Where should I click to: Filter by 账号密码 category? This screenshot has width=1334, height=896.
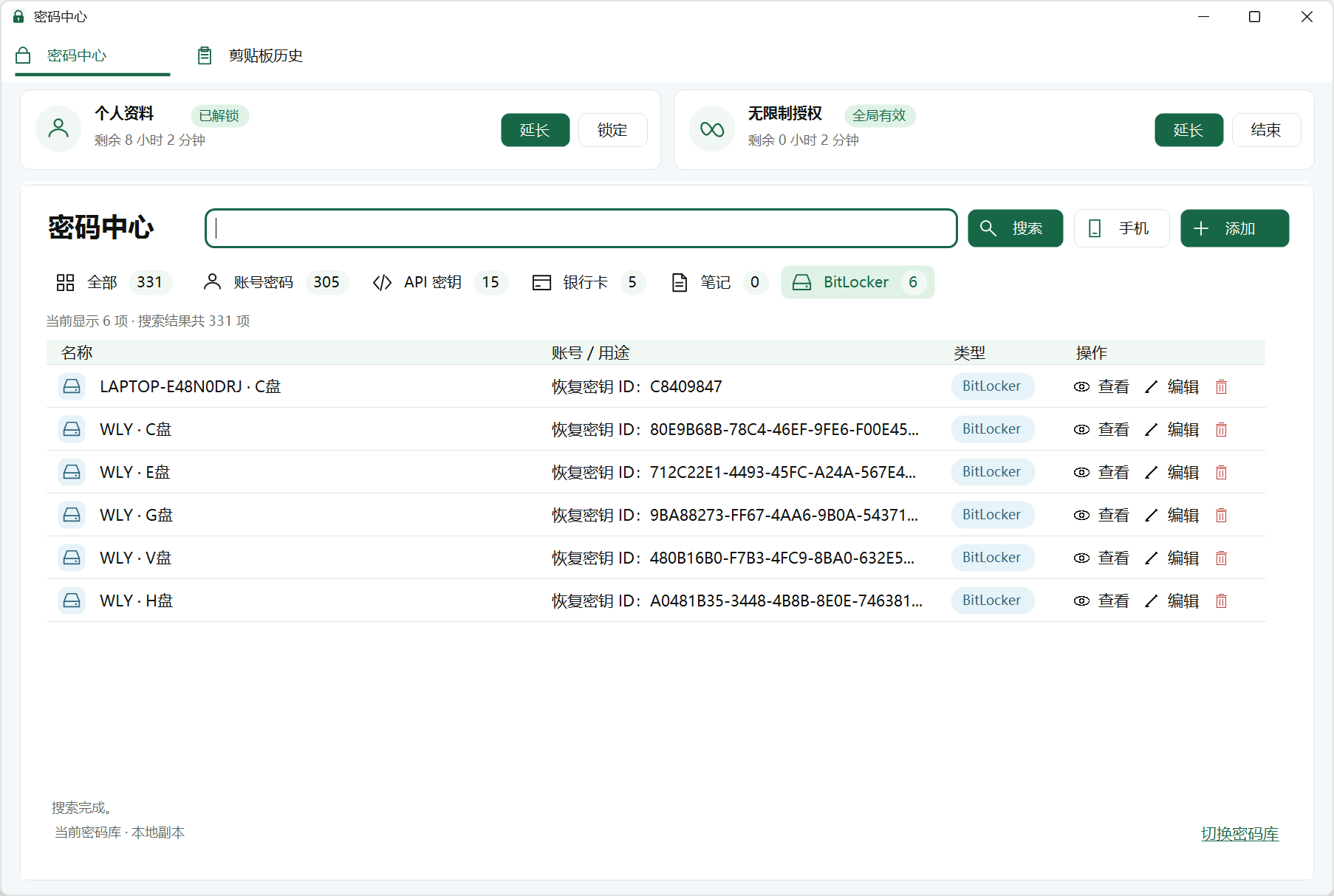click(275, 282)
